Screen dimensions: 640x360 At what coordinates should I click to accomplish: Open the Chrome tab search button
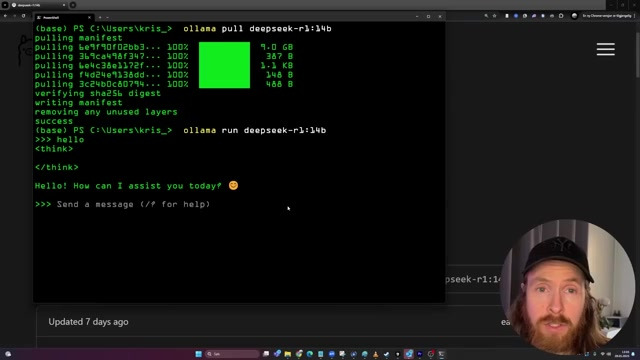[x=5, y=5]
